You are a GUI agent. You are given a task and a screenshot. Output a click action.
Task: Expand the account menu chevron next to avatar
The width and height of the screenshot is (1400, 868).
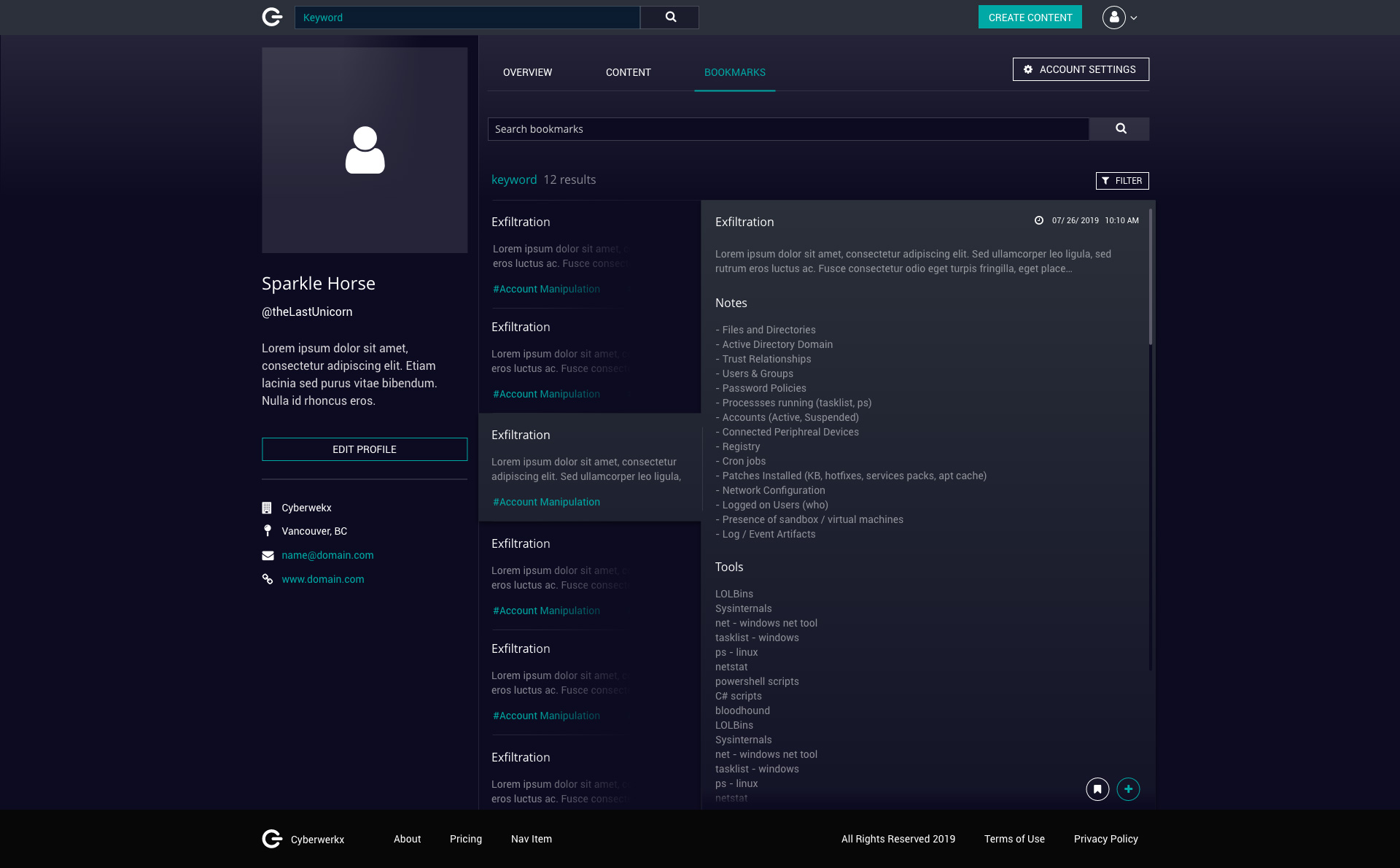click(x=1133, y=17)
